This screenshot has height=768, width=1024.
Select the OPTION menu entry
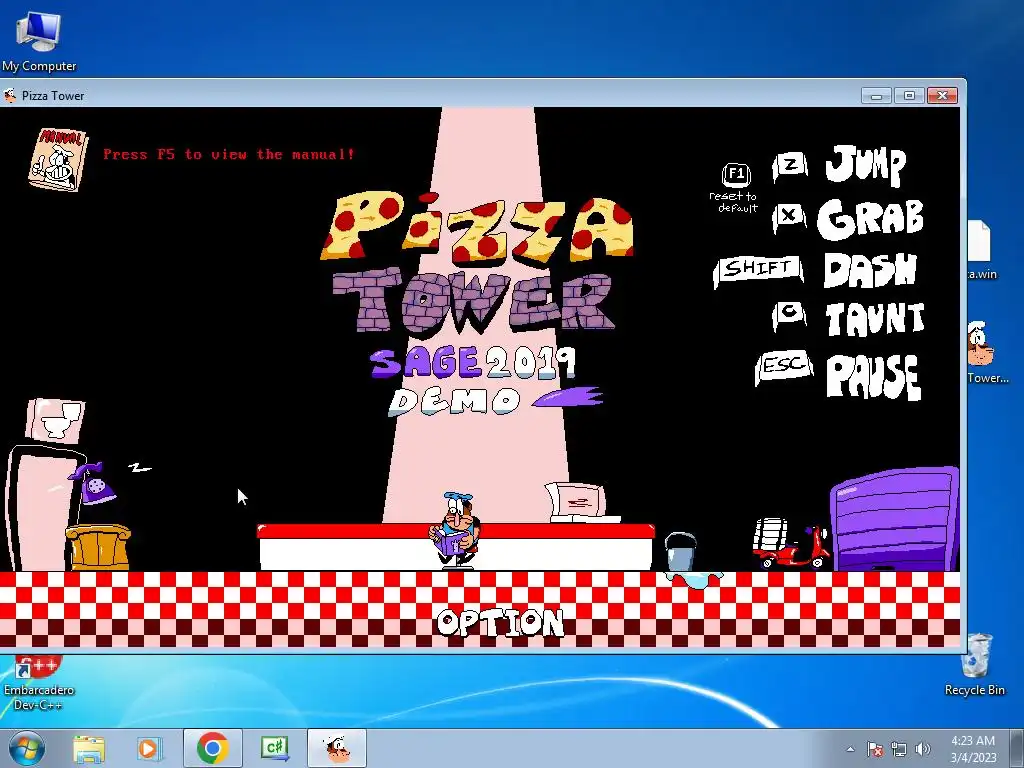click(500, 622)
